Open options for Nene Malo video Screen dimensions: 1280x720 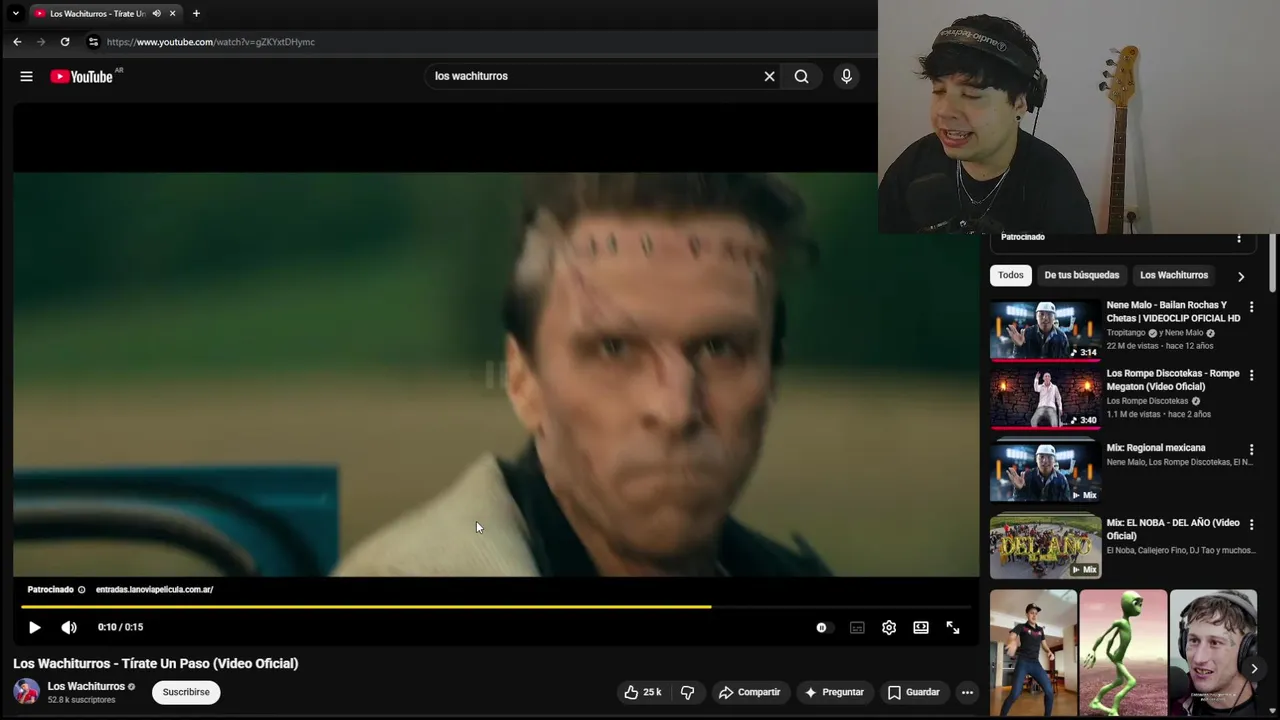coord(1251,307)
